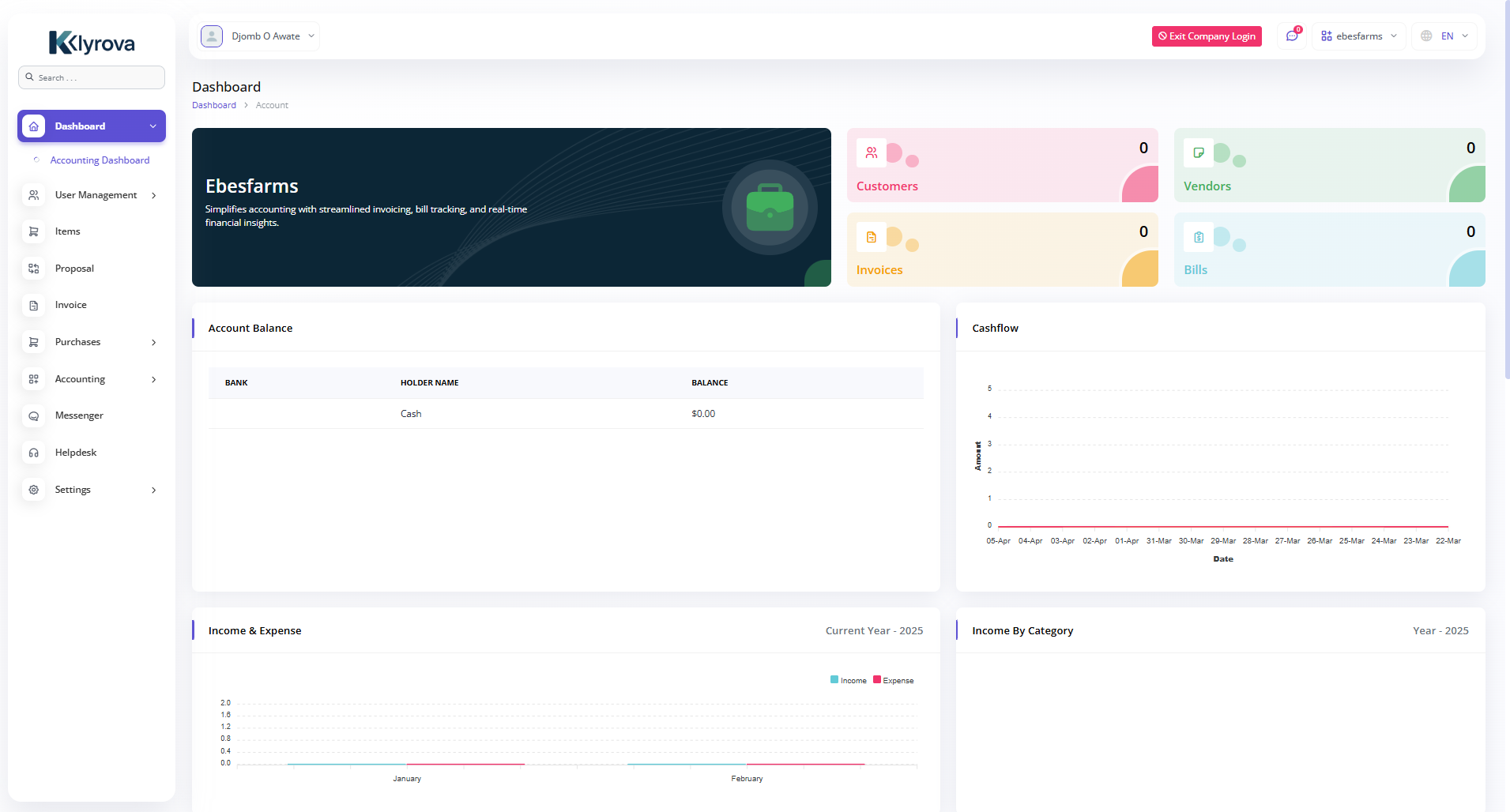Open the Proposal menu item

point(74,269)
